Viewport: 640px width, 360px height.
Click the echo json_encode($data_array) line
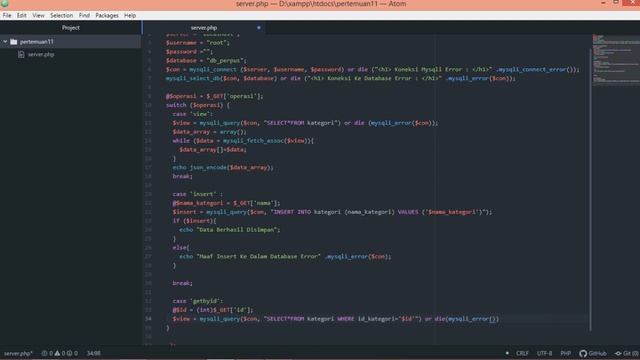tap(223, 168)
